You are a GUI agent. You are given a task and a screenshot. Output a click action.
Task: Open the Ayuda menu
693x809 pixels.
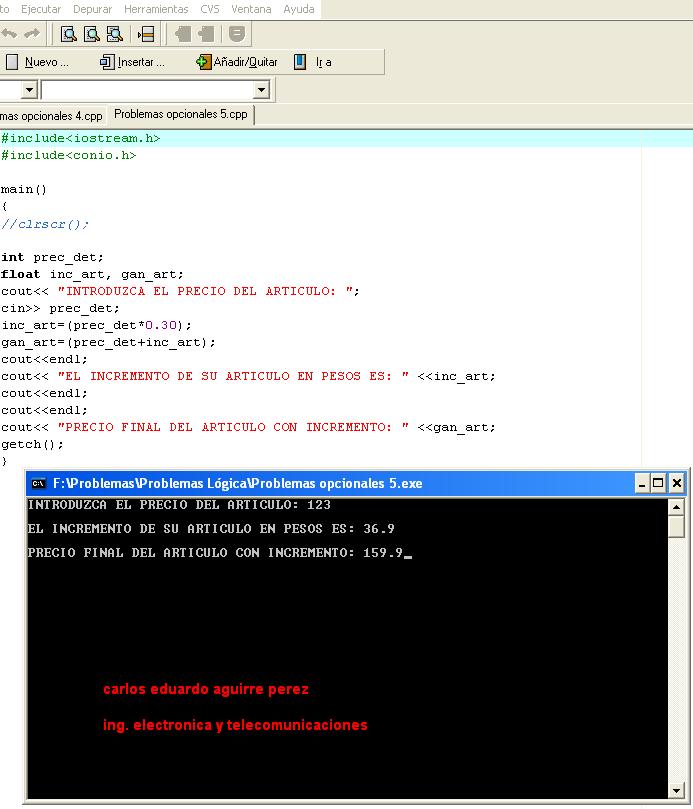(299, 9)
